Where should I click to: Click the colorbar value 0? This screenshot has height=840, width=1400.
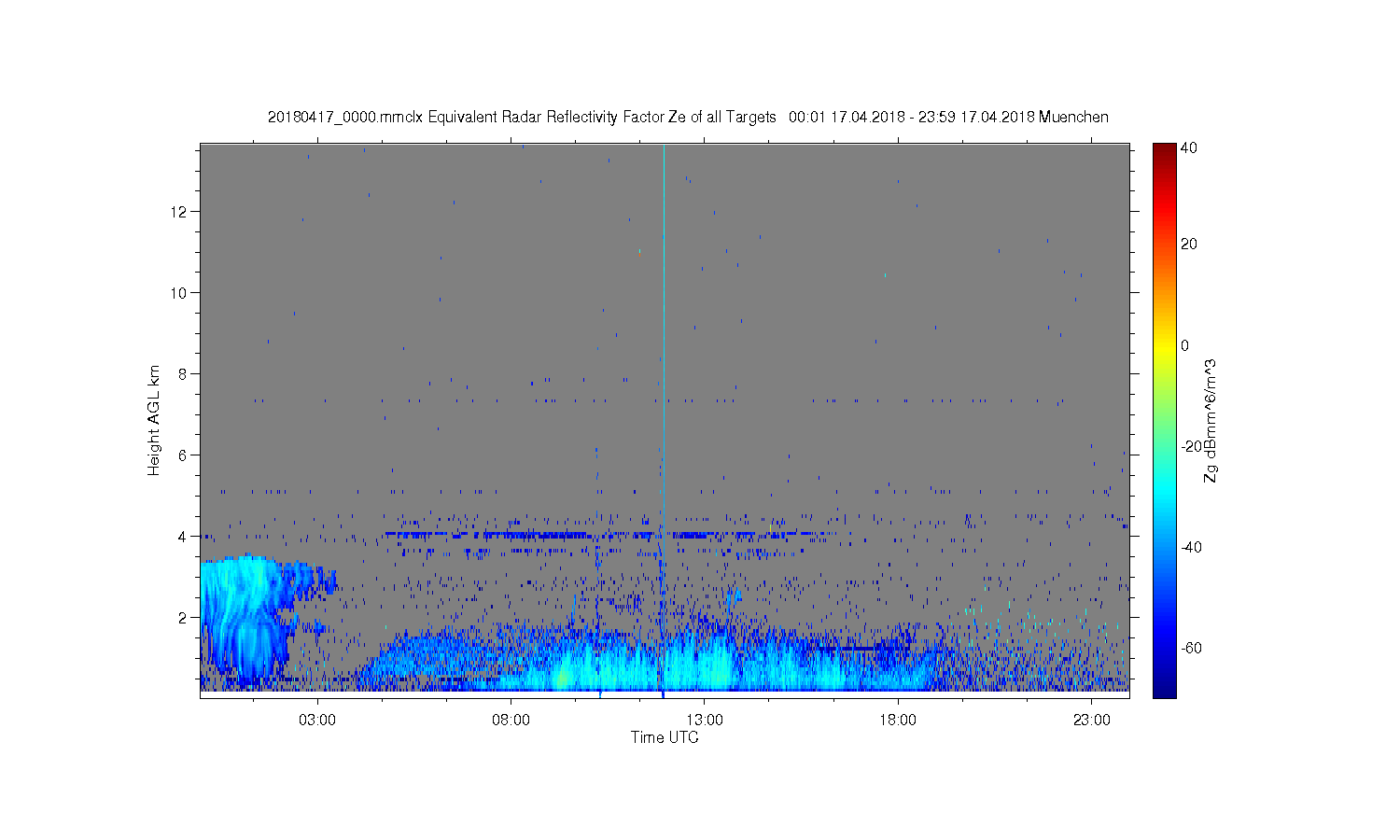click(1185, 345)
